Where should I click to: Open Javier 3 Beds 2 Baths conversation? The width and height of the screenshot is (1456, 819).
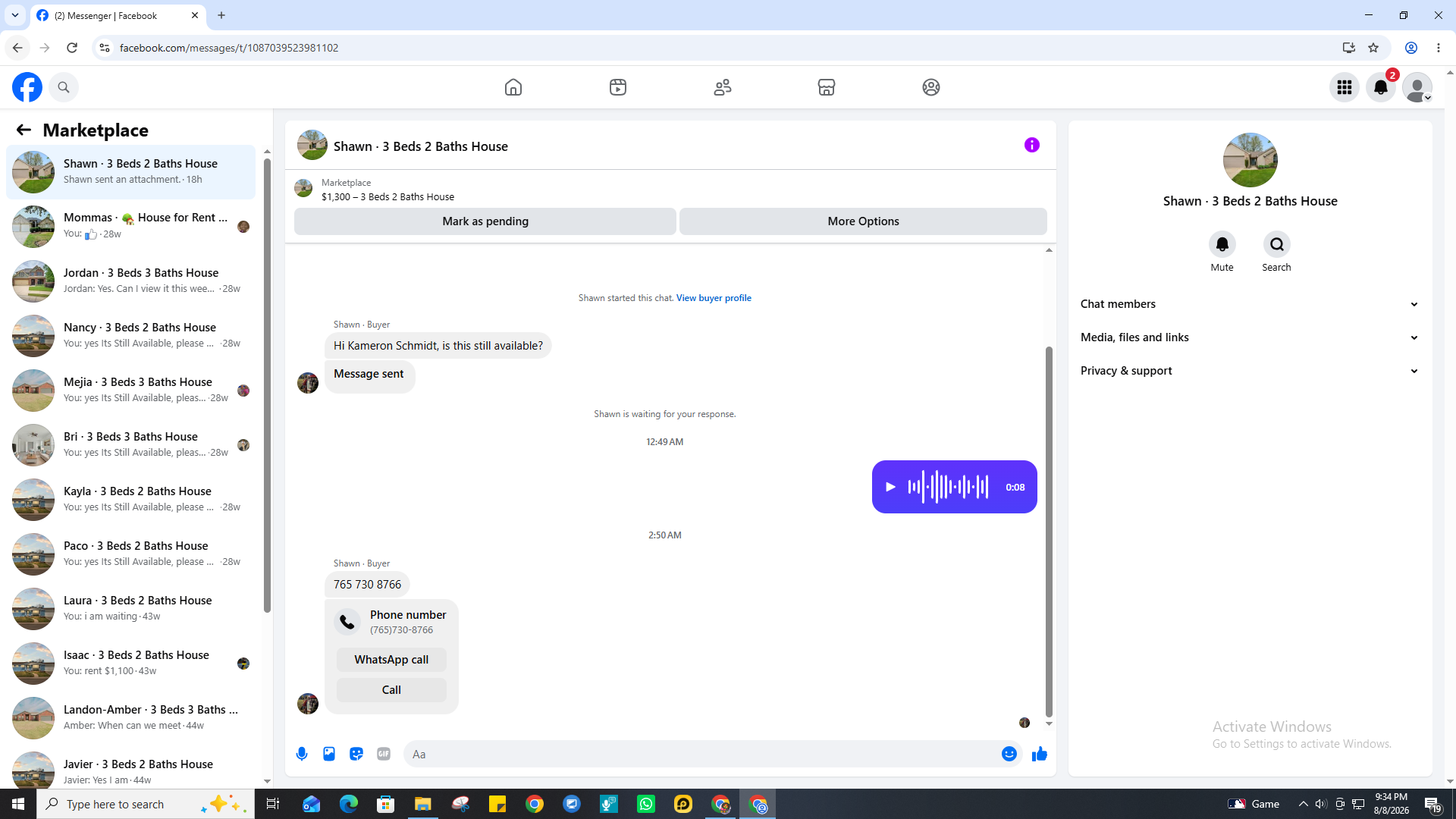point(131,766)
